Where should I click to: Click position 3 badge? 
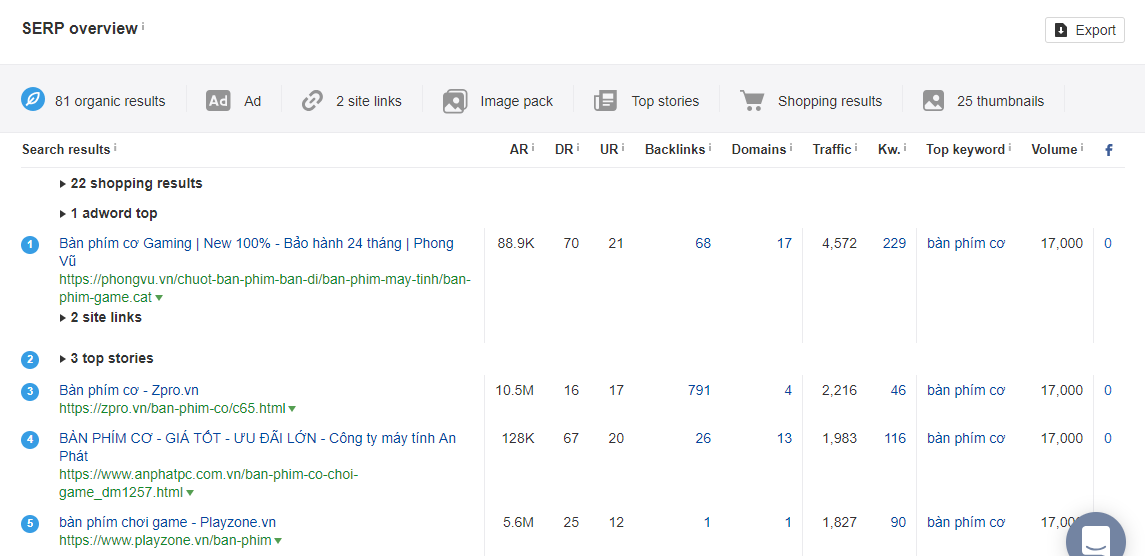tap(30, 392)
